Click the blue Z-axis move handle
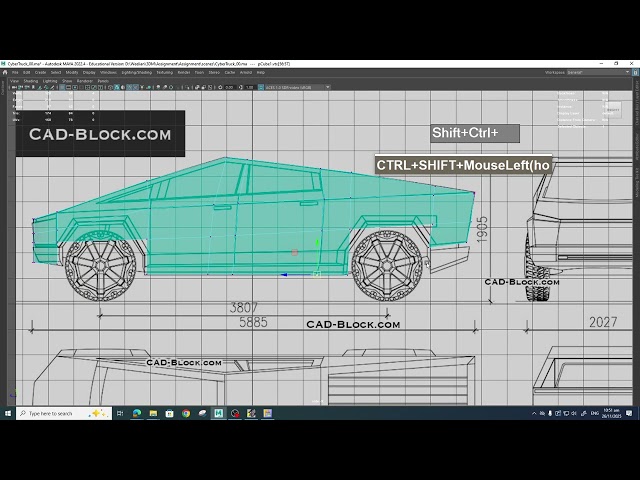Image resolution: width=640 pixels, height=480 pixels. click(284, 275)
